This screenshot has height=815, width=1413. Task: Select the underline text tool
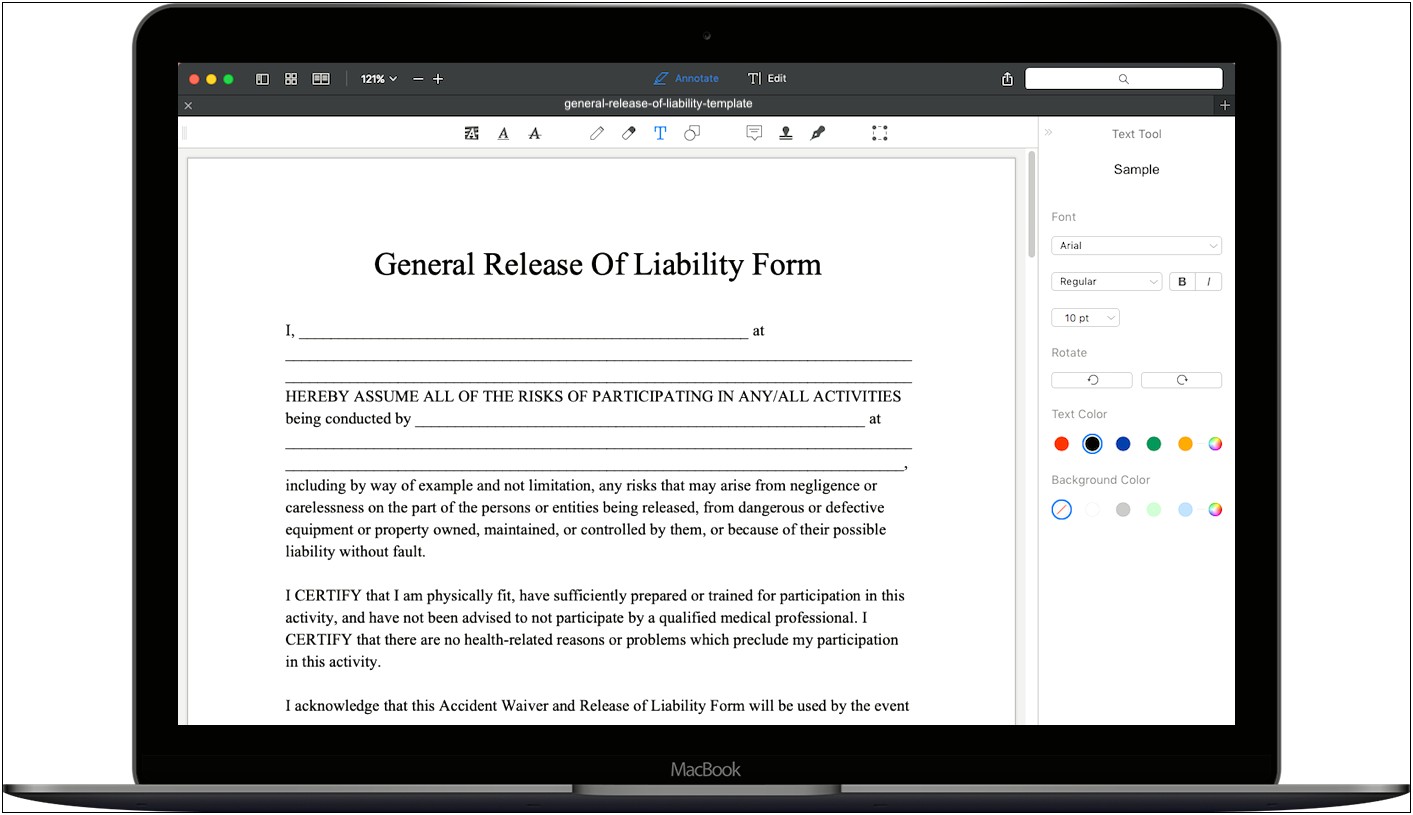pos(503,133)
